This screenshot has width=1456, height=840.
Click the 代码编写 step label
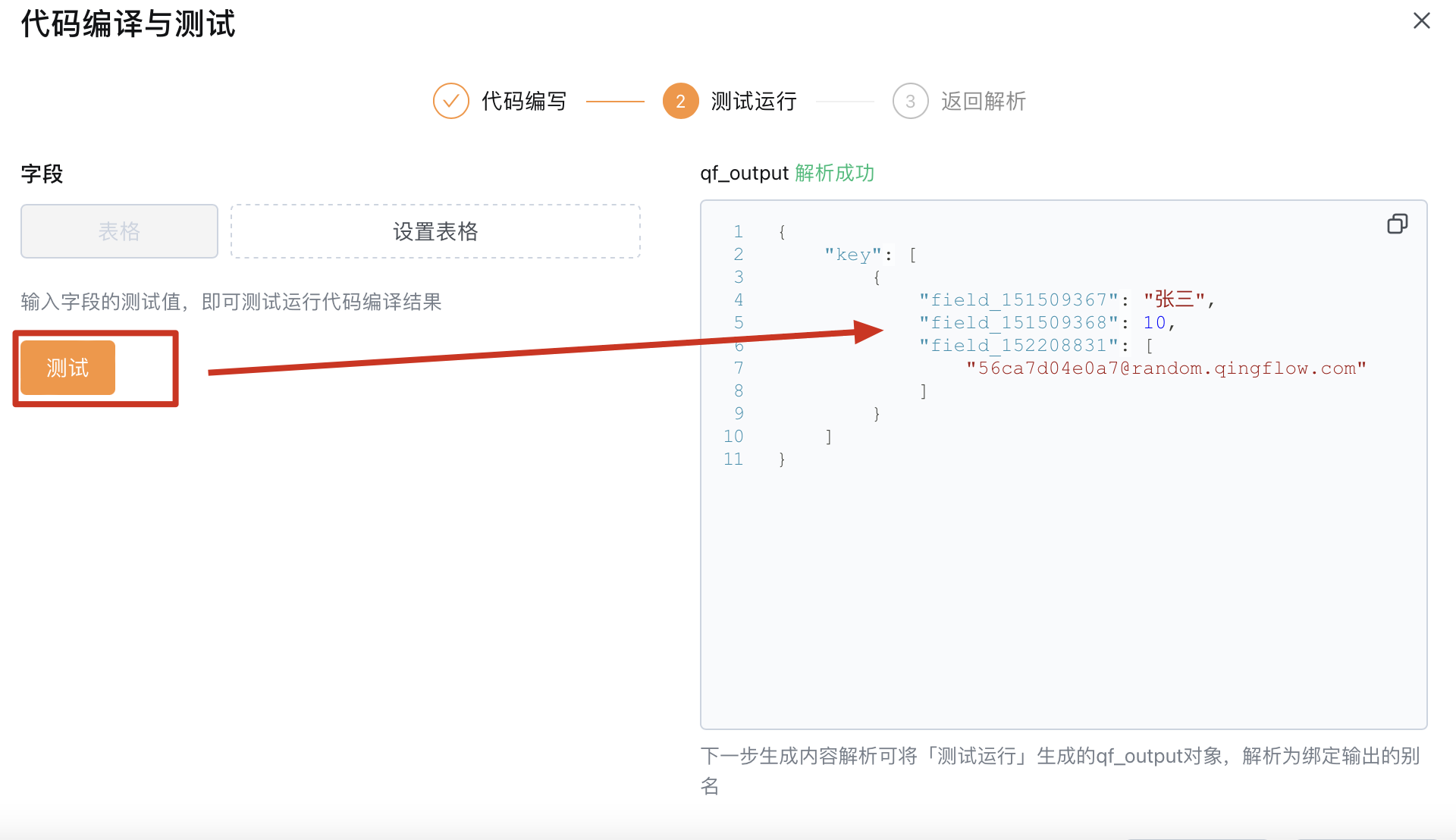pyautogui.click(x=524, y=101)
